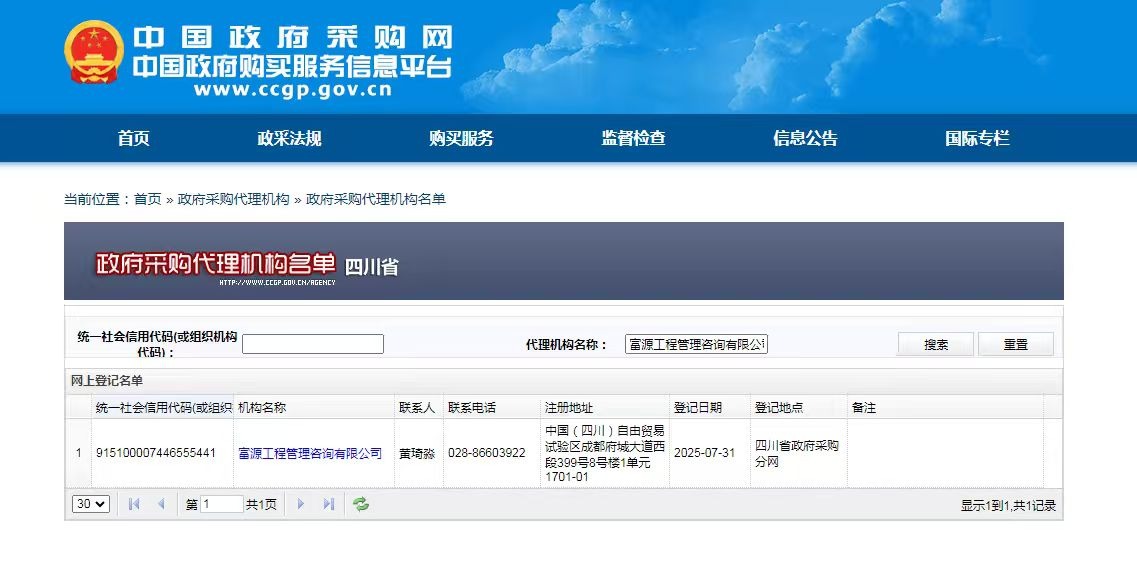Open 国际专栏 navigation item

pos(977,139)
